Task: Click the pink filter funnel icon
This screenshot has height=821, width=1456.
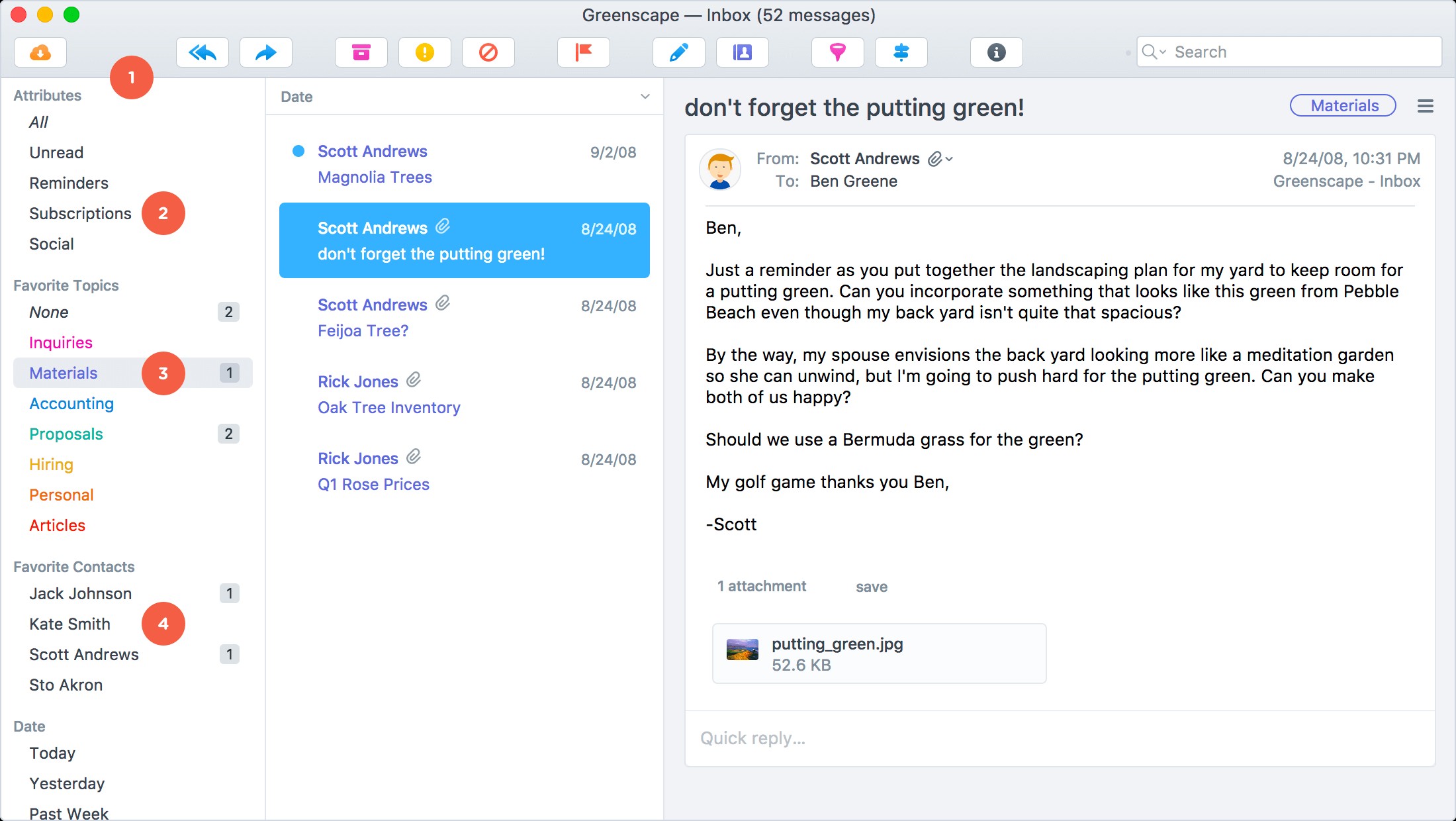Action: click(838, 52)
